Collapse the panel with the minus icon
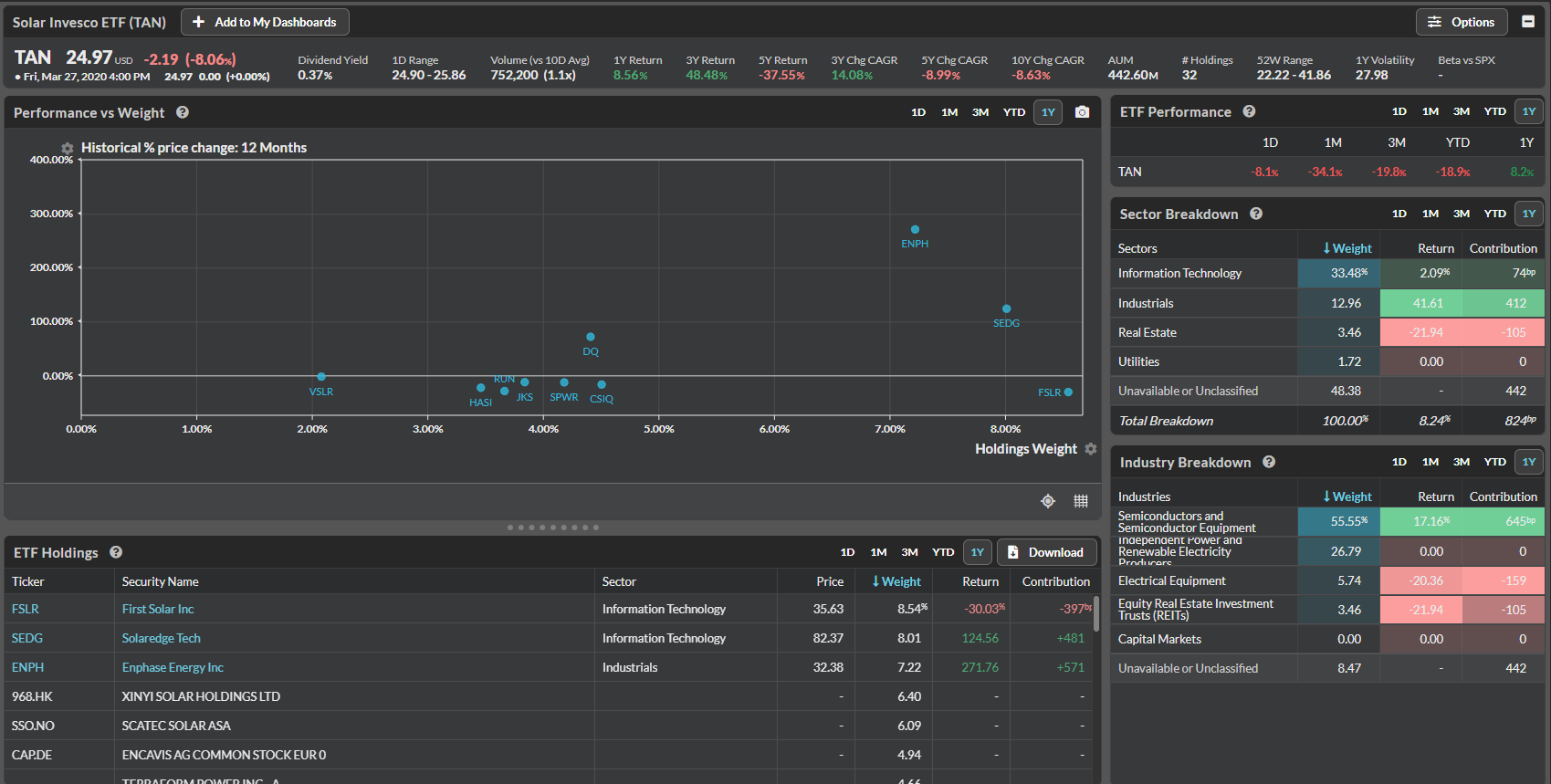 [1527, 22]
